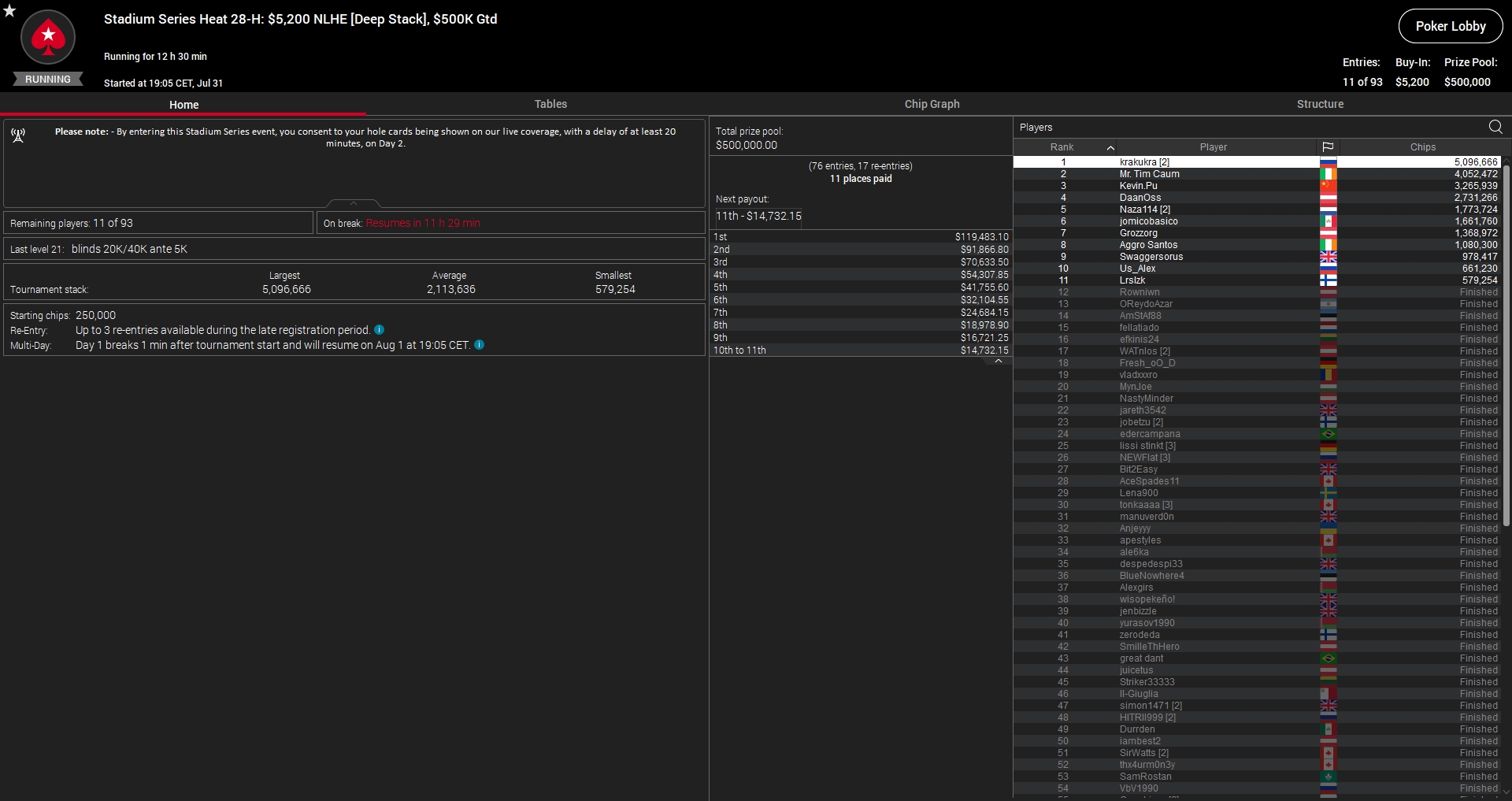Select player row Kevin.Pu
1512x801 pixels.
pyautogui.click(x=1258, y=186)
